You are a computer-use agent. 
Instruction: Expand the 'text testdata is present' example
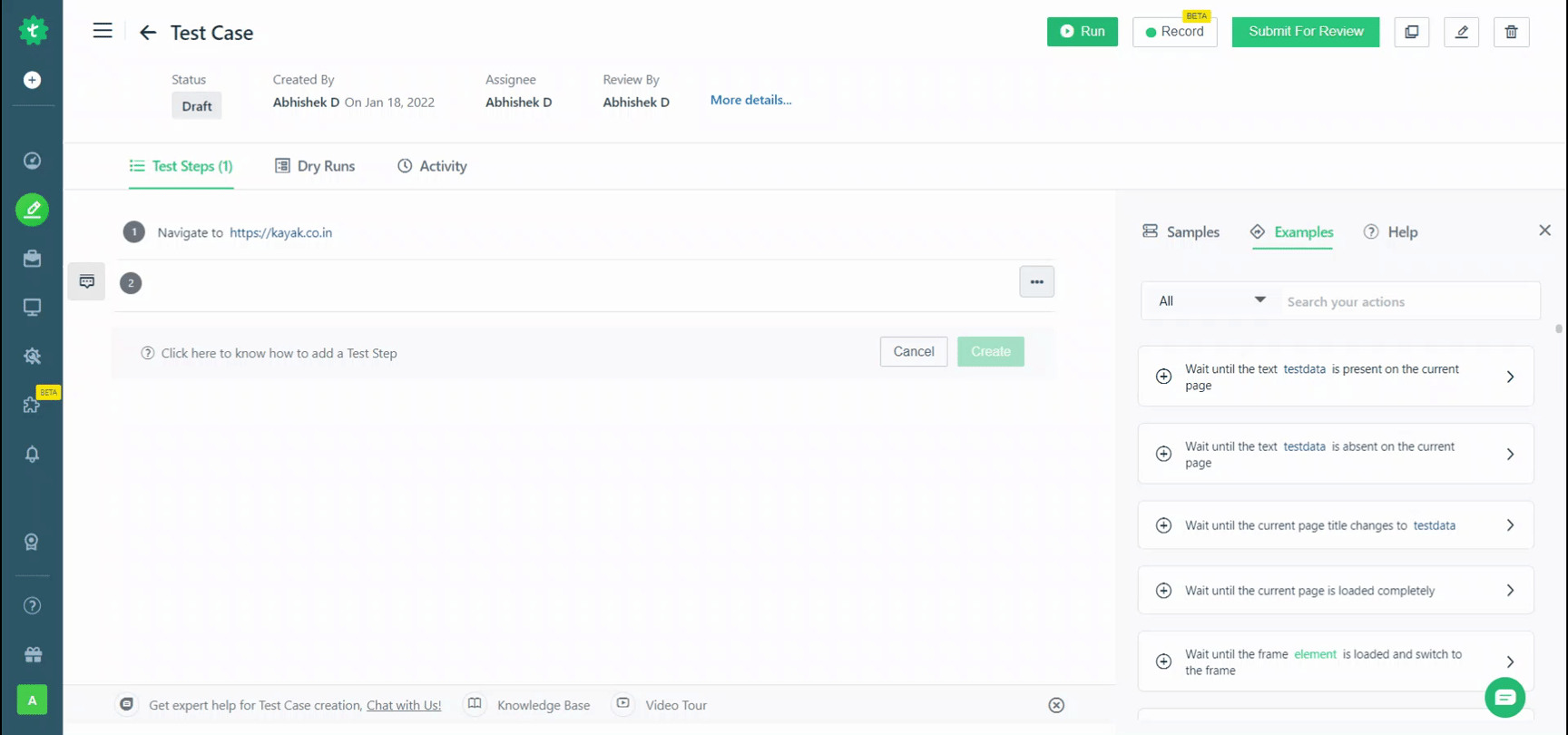pos(1510,377)
